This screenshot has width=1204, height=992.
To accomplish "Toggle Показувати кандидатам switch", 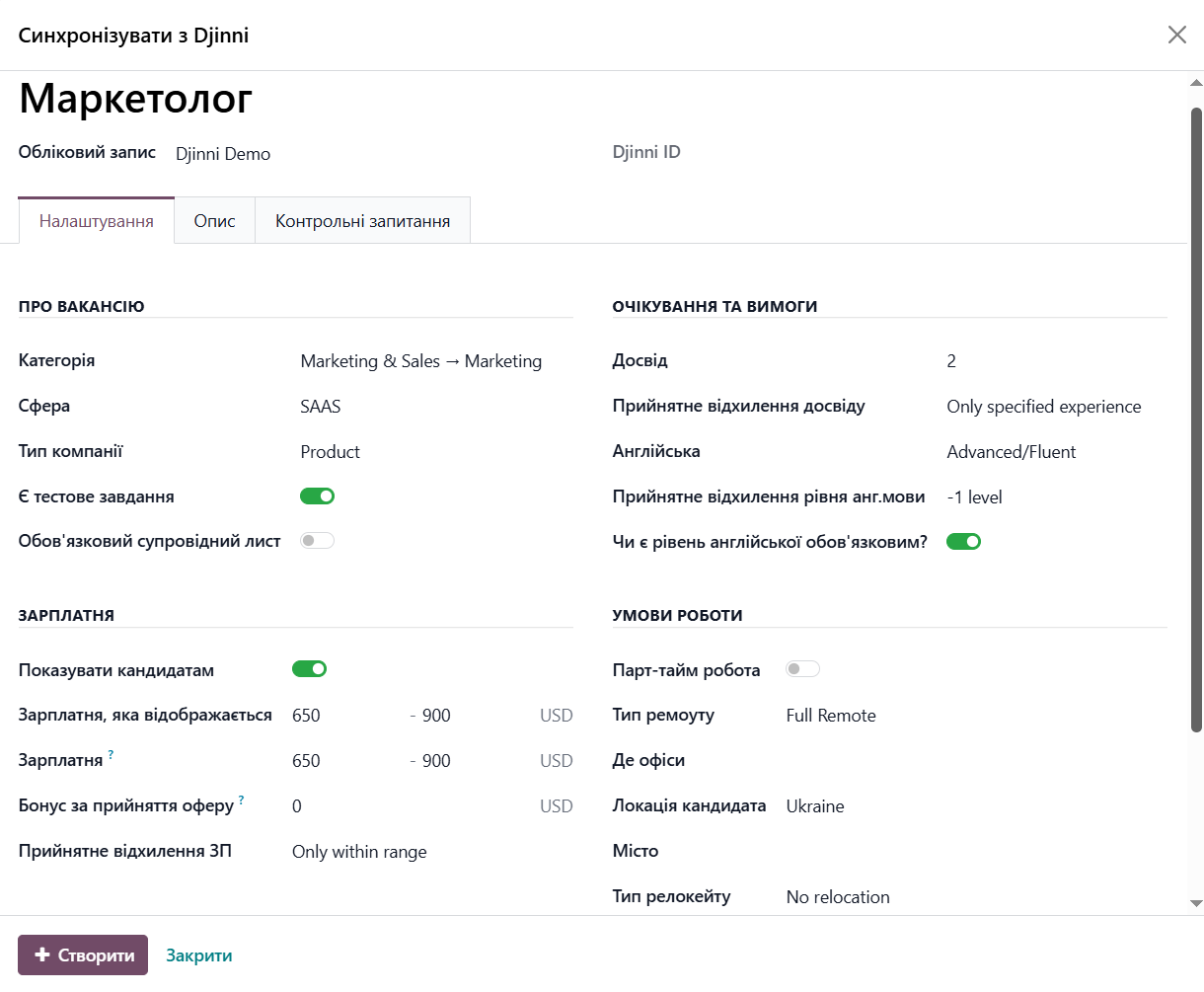I will point(309,669).
